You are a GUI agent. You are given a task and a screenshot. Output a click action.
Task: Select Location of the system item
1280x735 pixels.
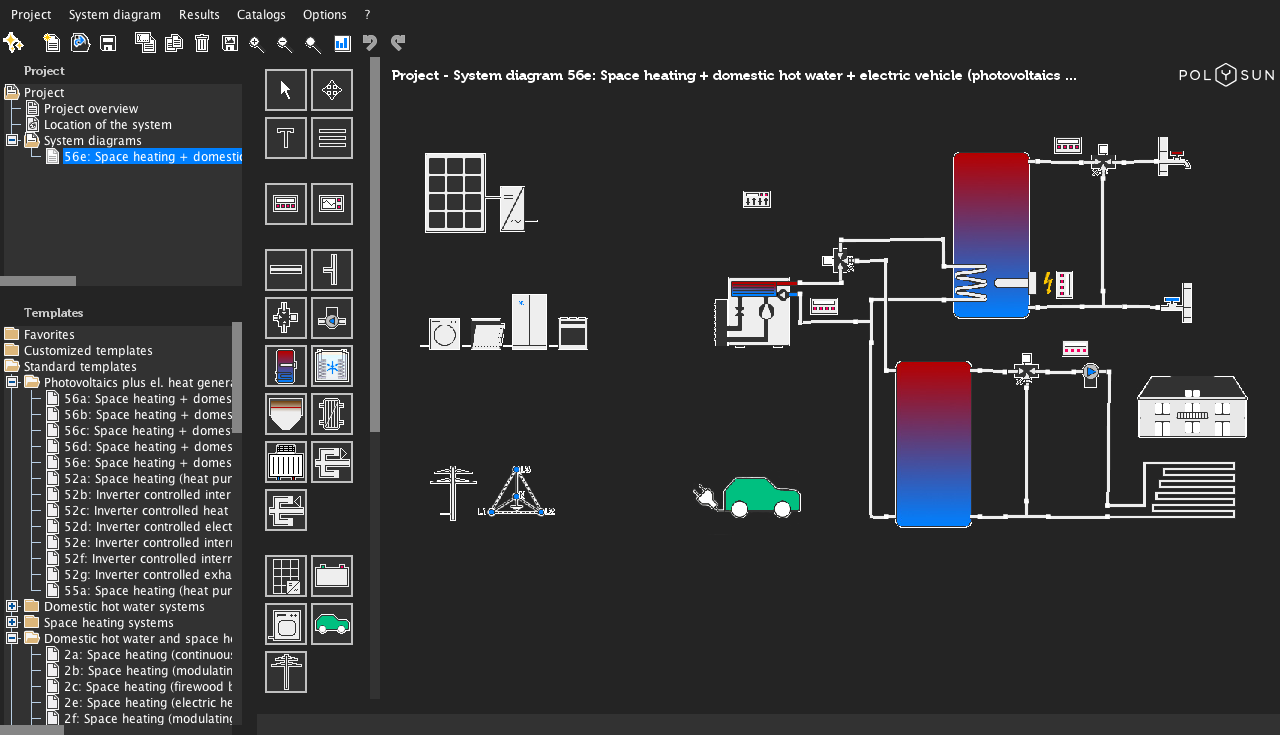coord(107,125)
